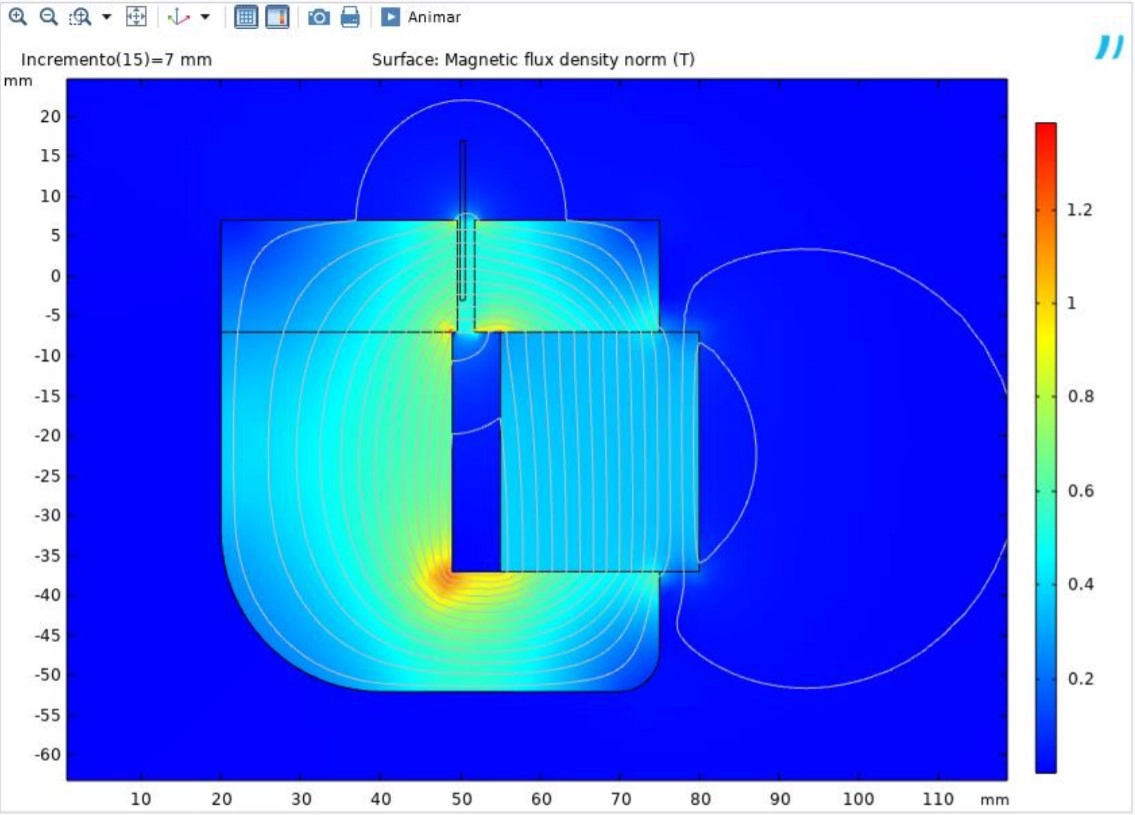Screen dimensions: 1135x815
Task: Click the Print icon in the toolbar
Action: tap(349, 17)
